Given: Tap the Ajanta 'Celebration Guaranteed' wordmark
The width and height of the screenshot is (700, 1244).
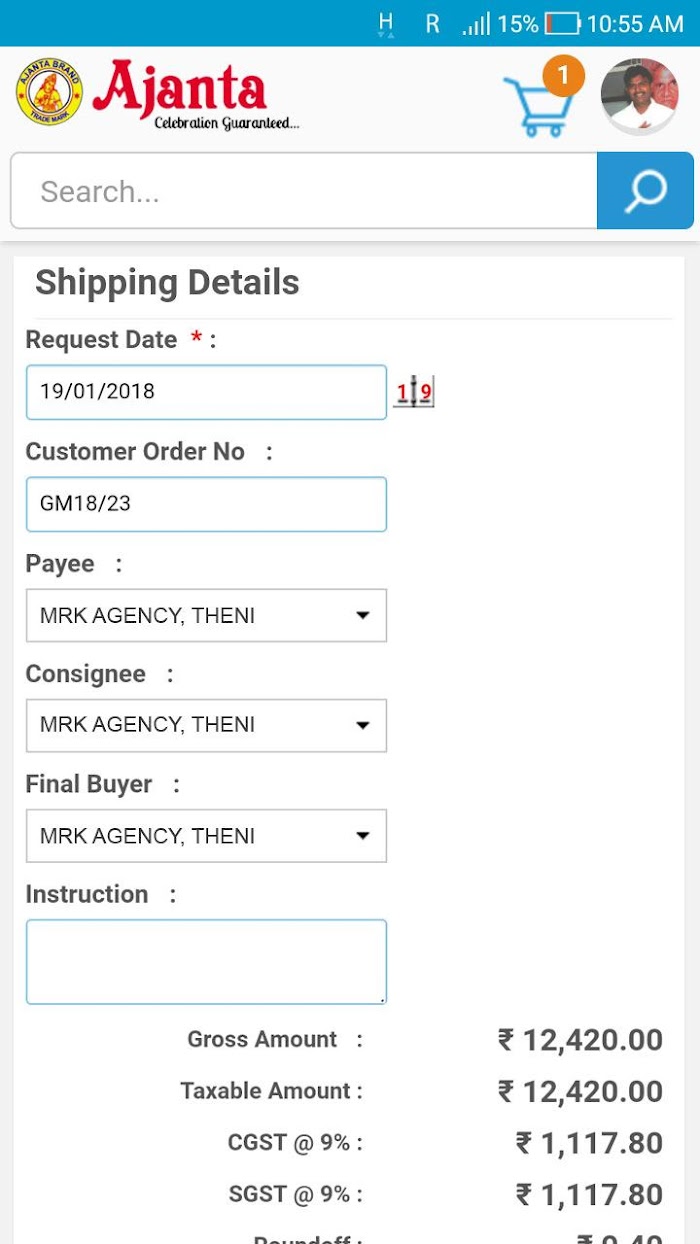Looking at the screenshot, I should pos(195,96).
